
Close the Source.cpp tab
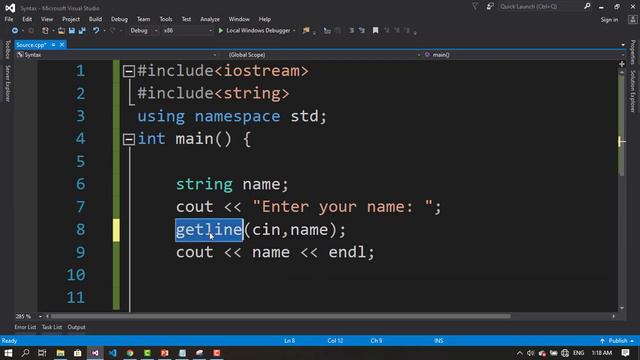pyautogui.click(x=62, y=44)
